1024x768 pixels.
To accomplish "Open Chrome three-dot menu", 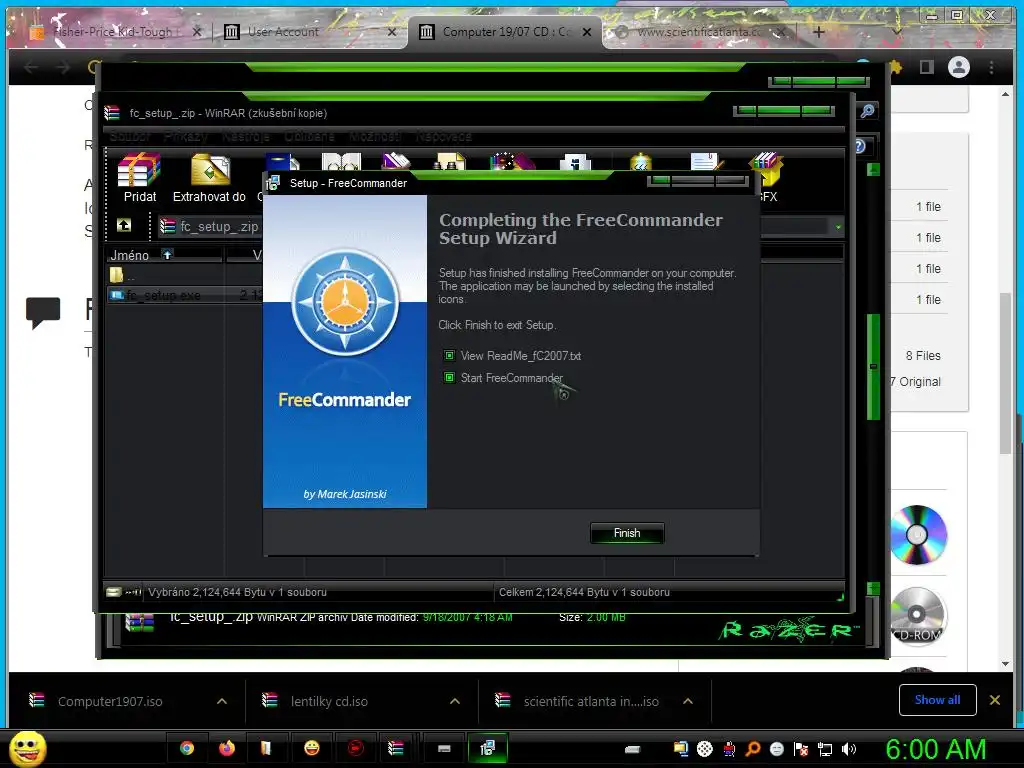I will (991, 67).
